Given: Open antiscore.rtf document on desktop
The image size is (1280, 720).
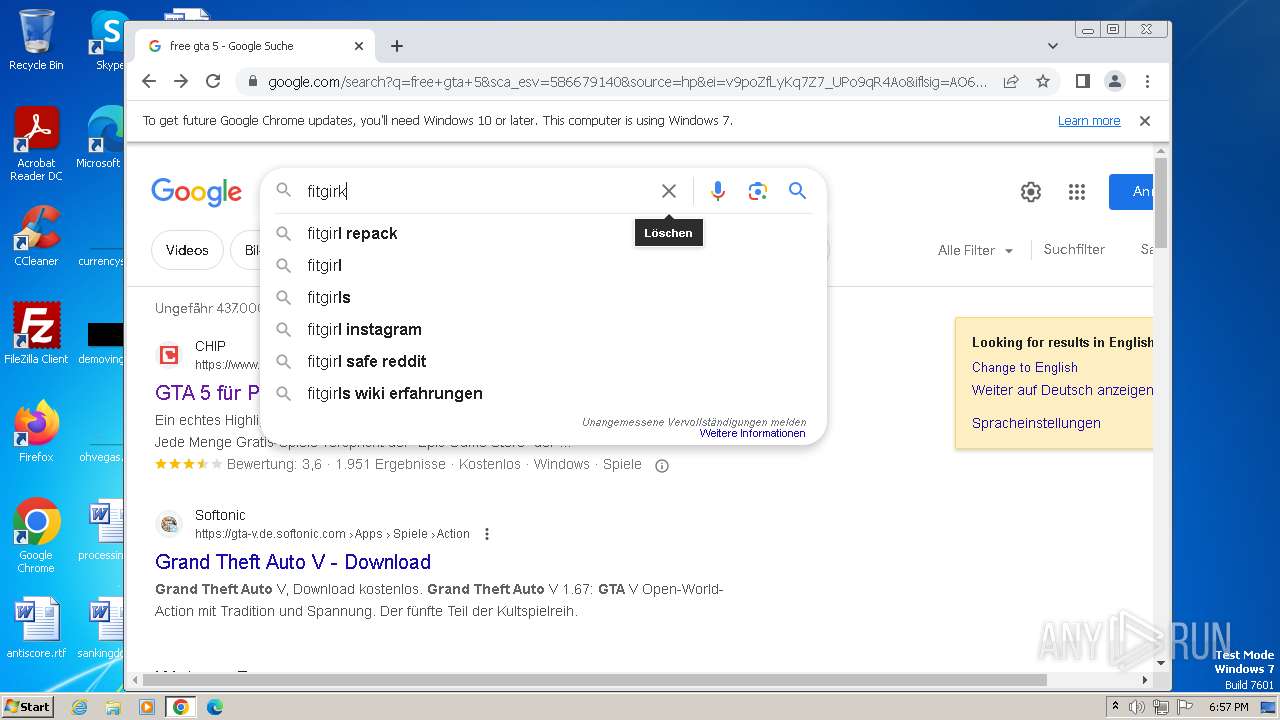Looking at the screenshot, I should (x=36, y=630).
